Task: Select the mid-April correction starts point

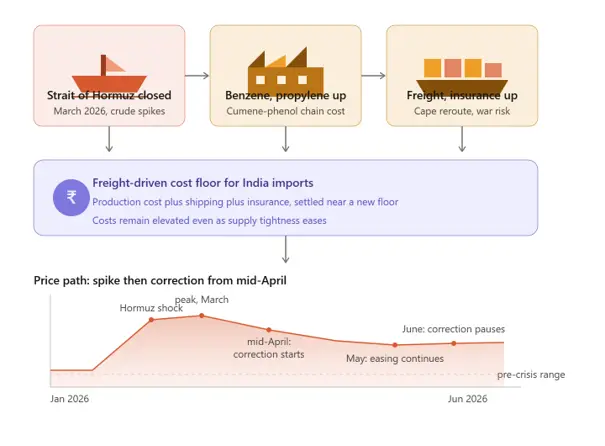Action: click(269, 330)
